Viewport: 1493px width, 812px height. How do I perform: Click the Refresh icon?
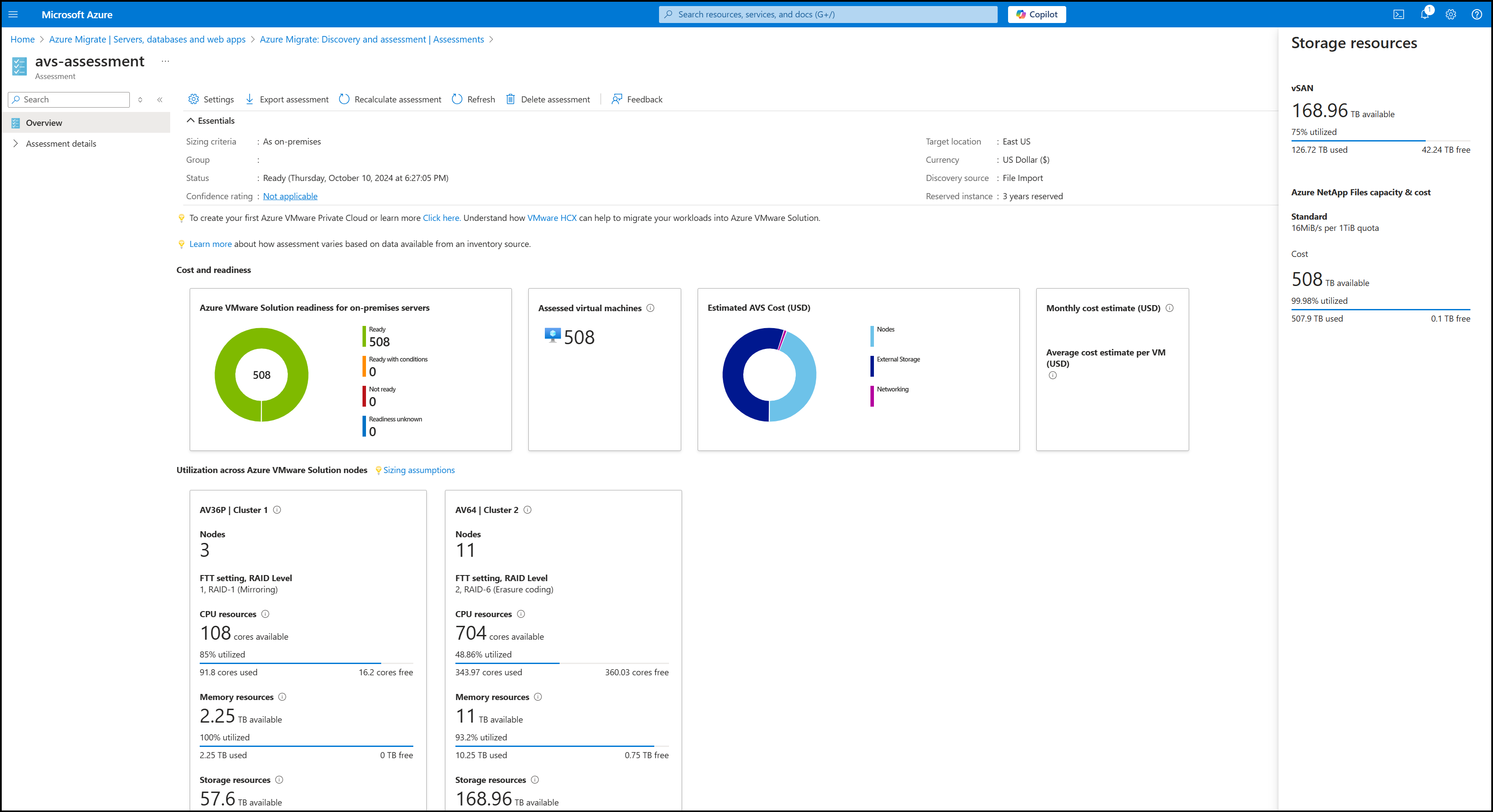pos(456,99)
